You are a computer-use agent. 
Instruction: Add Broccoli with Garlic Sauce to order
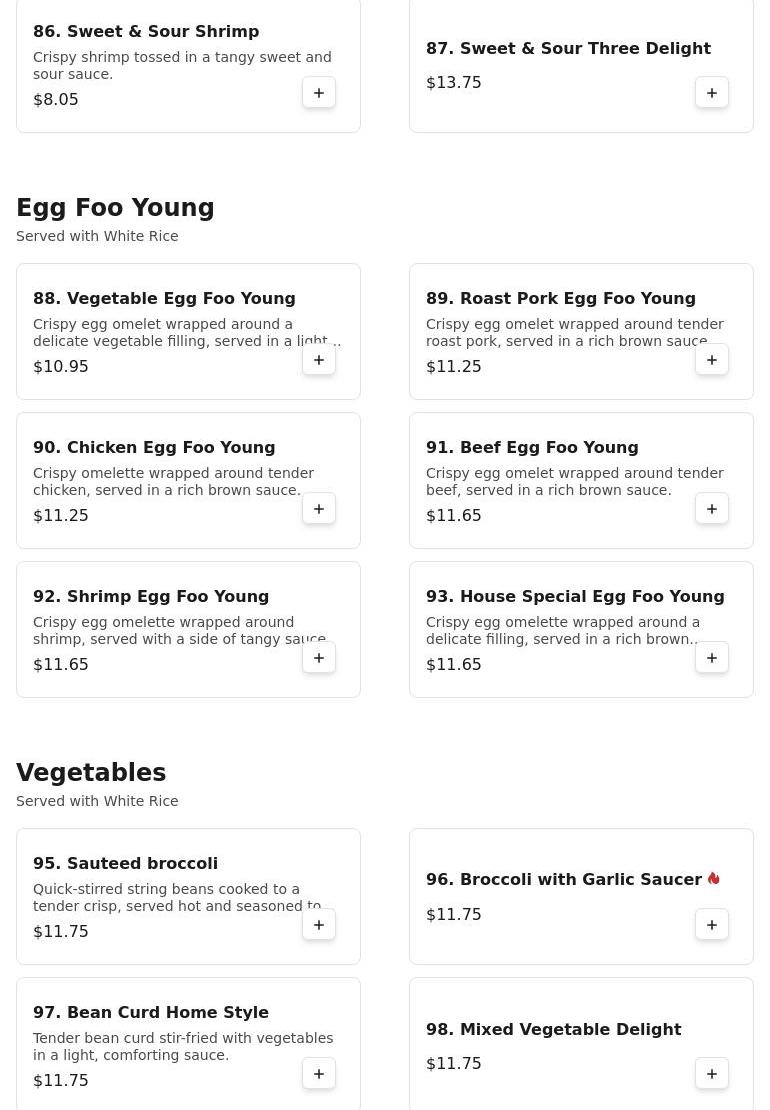[712, 925]
